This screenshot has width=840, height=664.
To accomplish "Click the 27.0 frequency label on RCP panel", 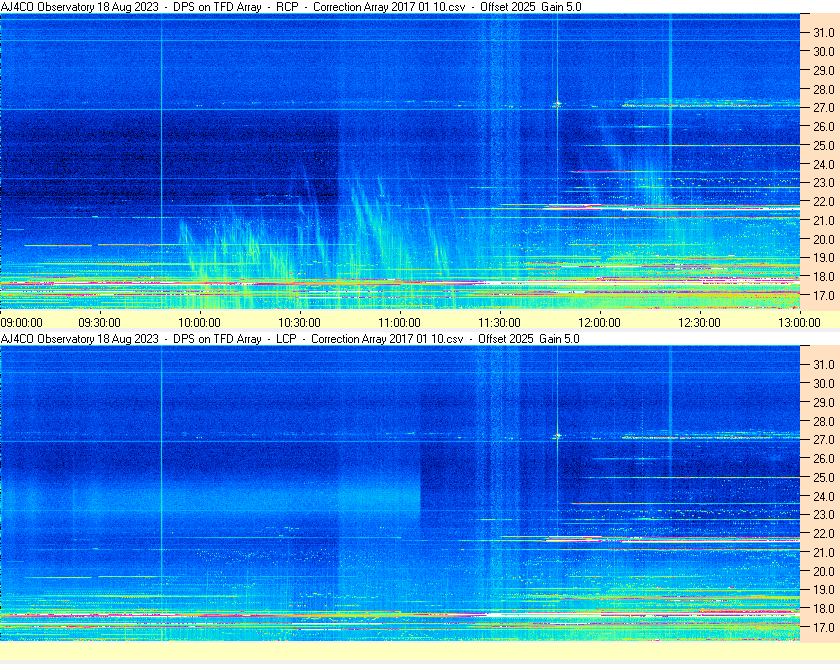I will (823, 108).
